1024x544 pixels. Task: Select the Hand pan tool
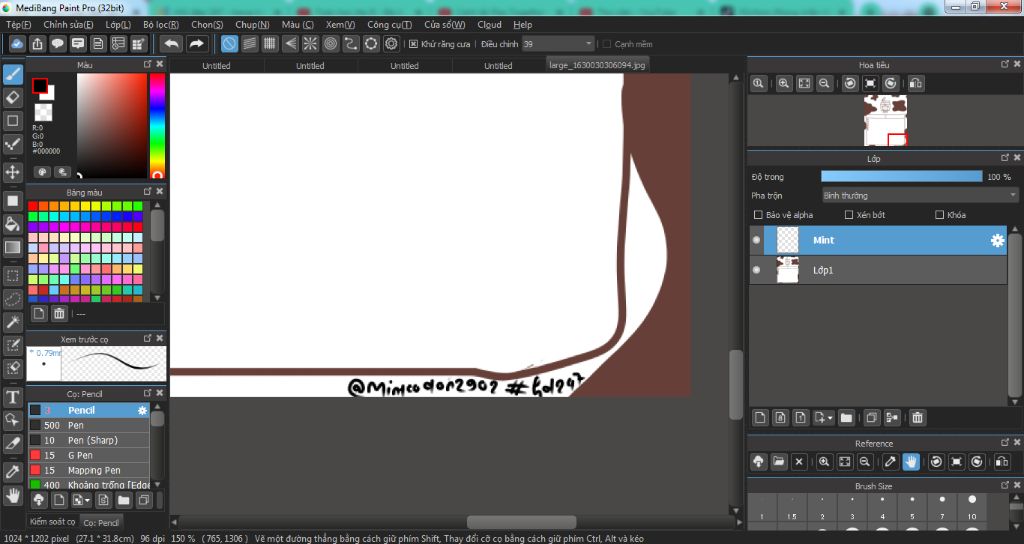click(x=12, y=495)
